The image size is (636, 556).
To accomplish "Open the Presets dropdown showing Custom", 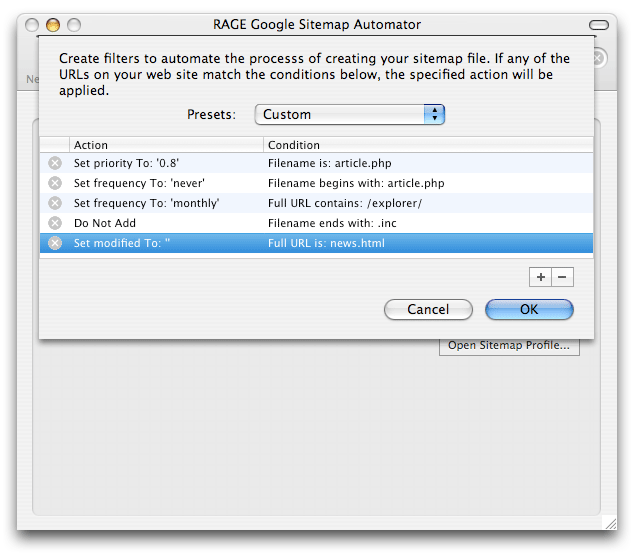I will tap(350, 114).
